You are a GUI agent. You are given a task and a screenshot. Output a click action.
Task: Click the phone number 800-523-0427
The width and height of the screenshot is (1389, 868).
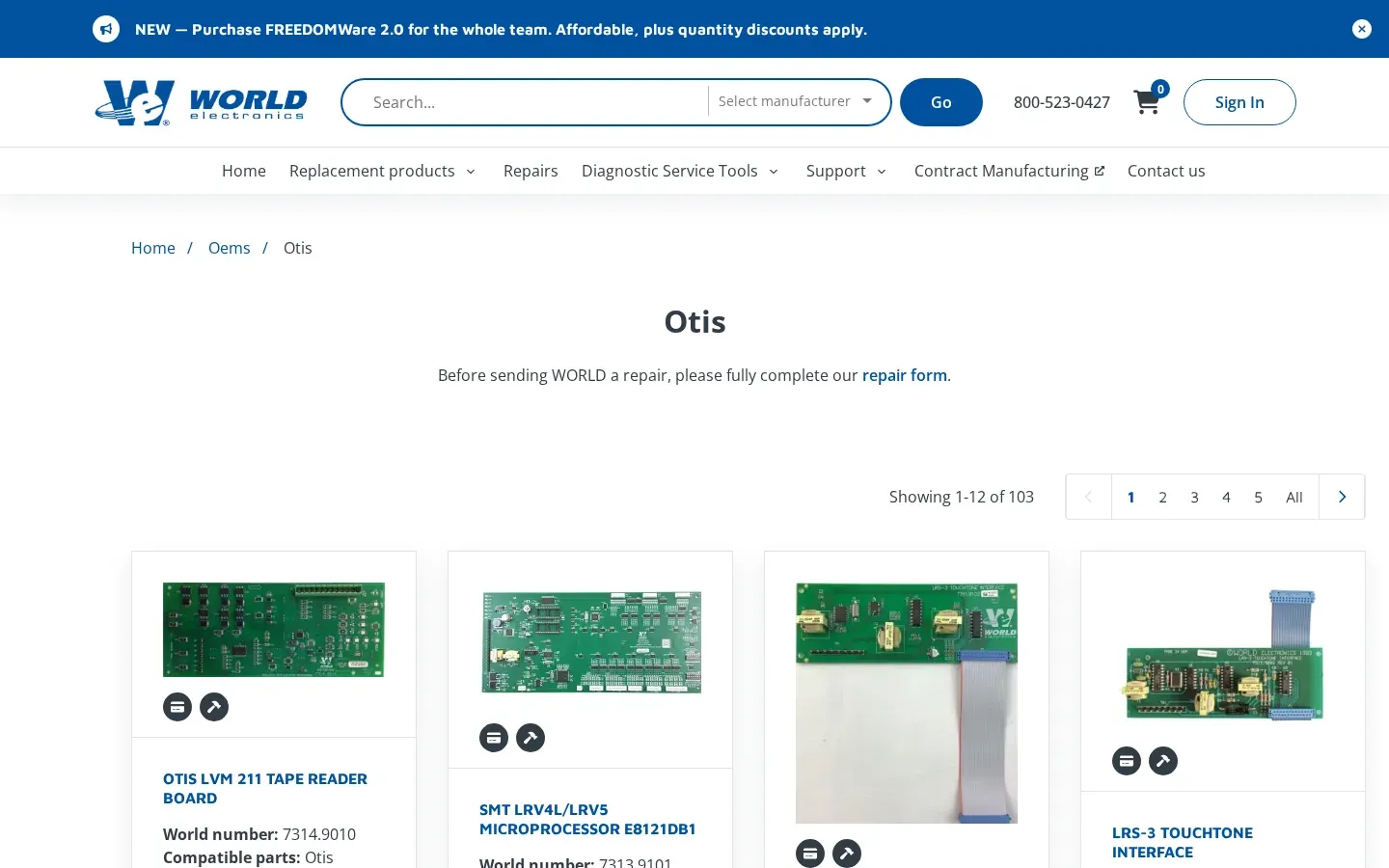click(1062, 102)
